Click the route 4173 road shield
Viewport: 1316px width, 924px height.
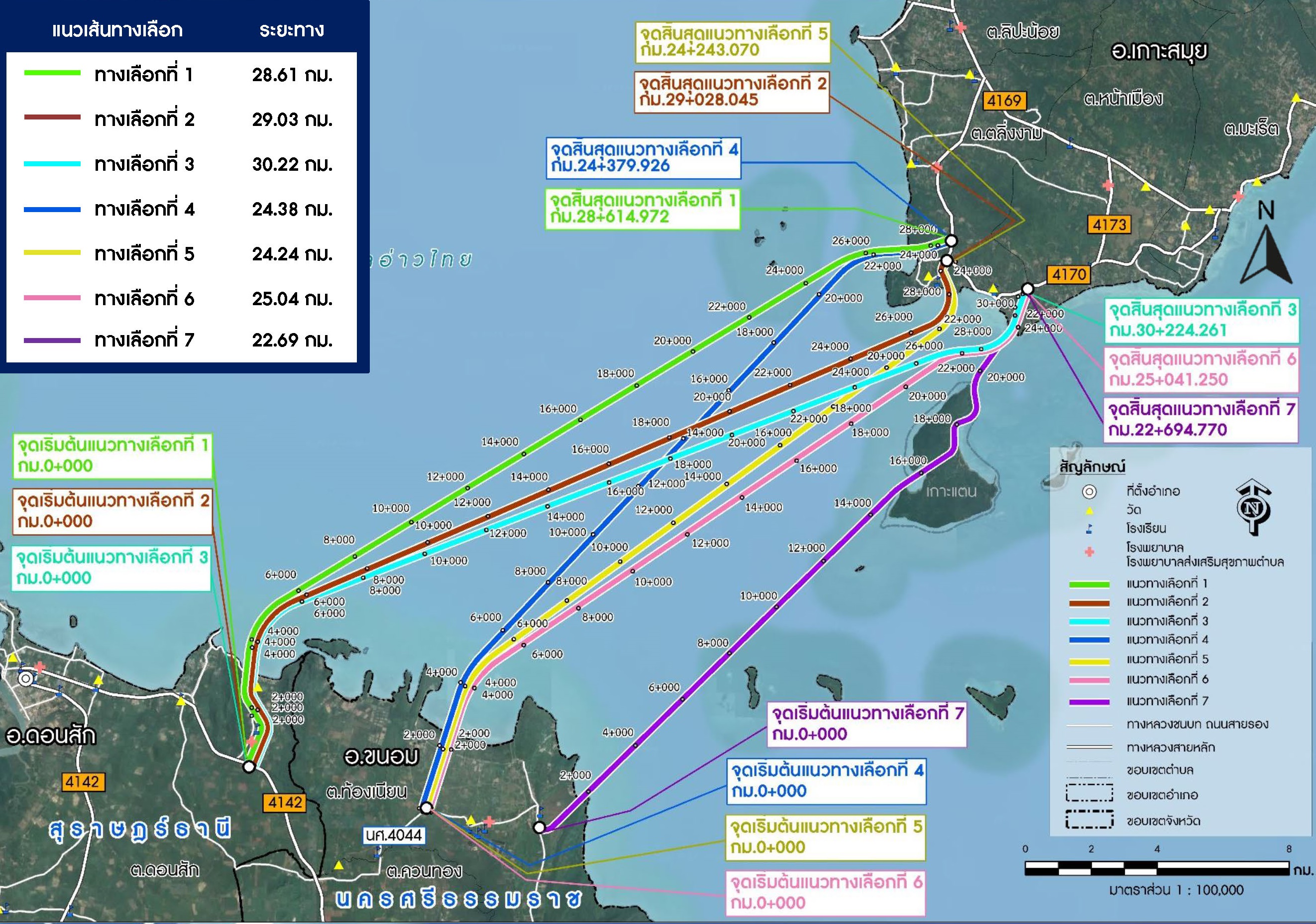pos(1109,225)
